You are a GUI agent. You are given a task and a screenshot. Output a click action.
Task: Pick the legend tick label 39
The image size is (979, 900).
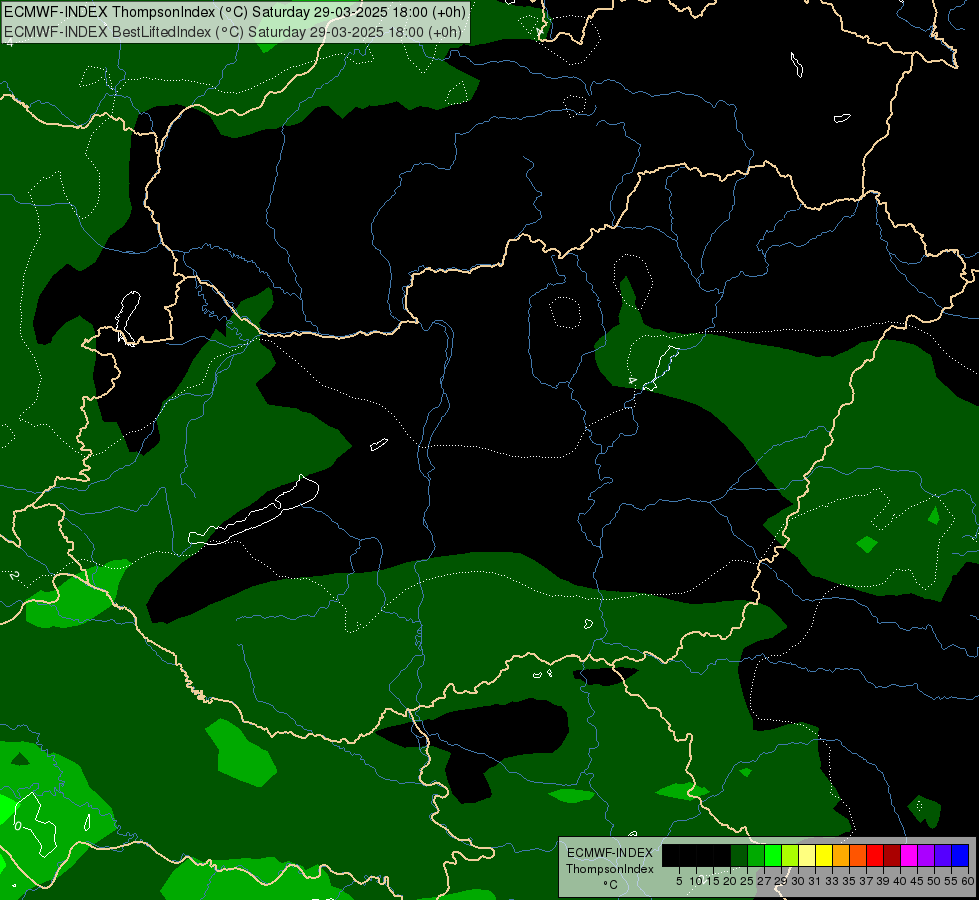(x=883, y=881)
